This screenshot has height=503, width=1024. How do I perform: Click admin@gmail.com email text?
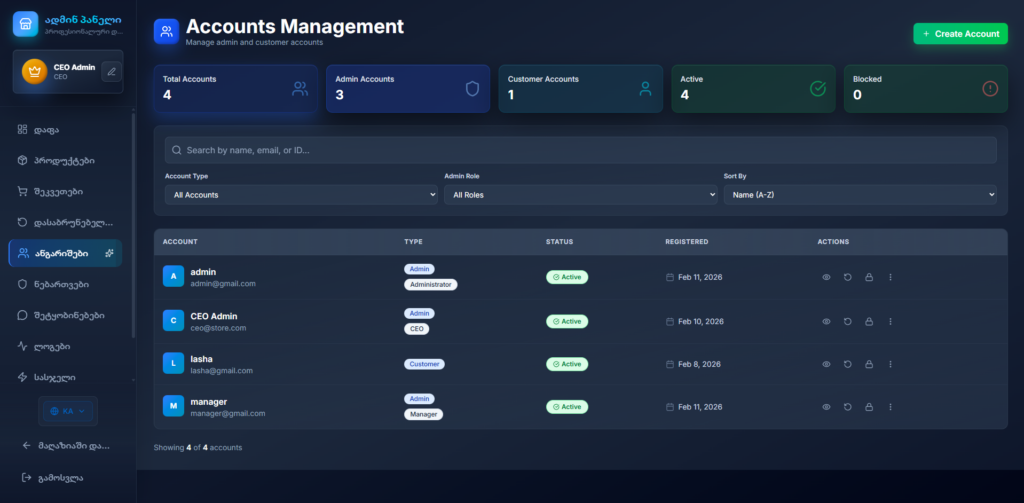[x=223, y=284]
